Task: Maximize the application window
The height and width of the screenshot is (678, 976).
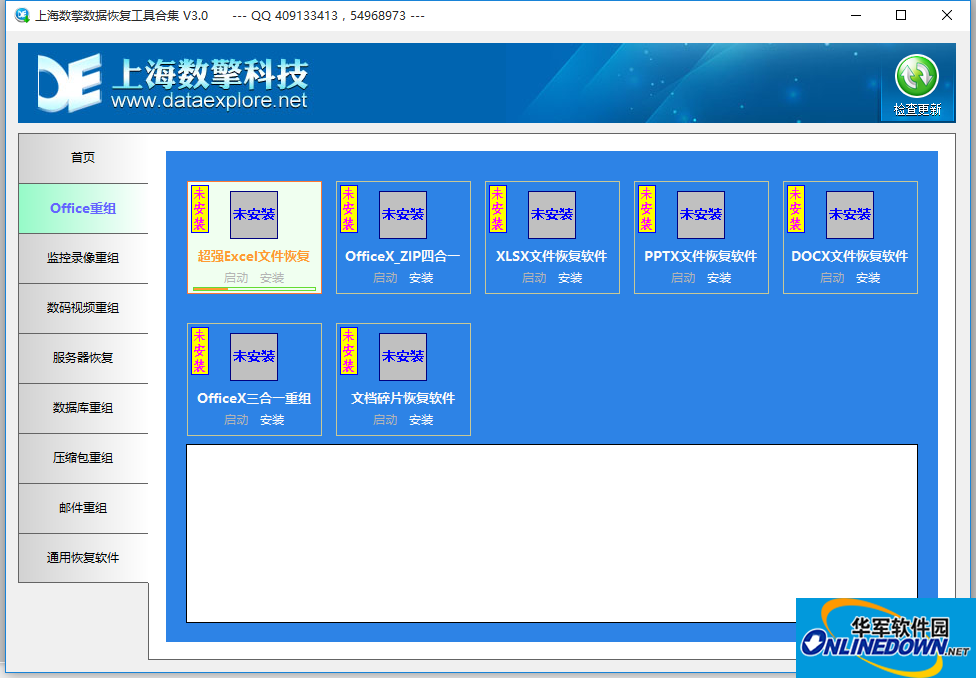Action: coord(901,16)
